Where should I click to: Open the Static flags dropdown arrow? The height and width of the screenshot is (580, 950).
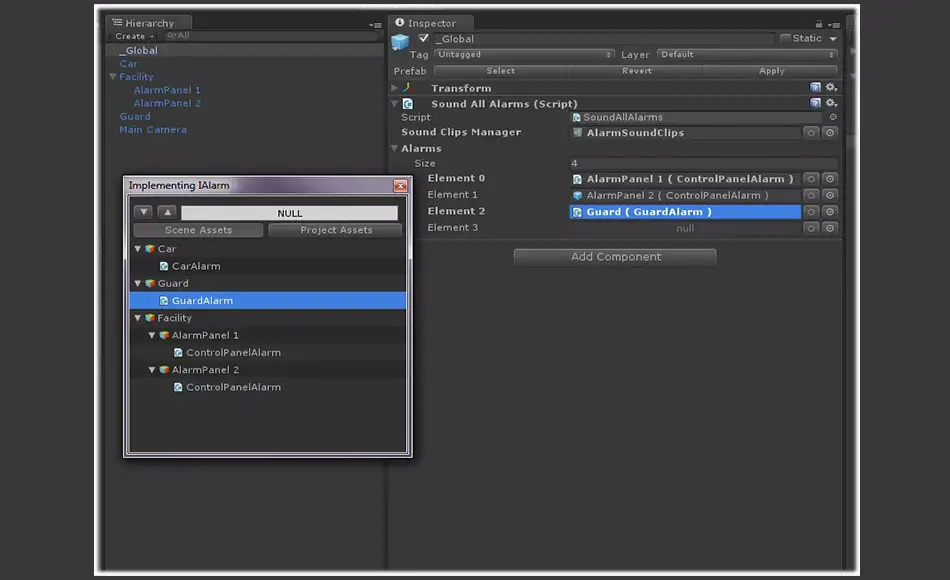pos(833,39)
